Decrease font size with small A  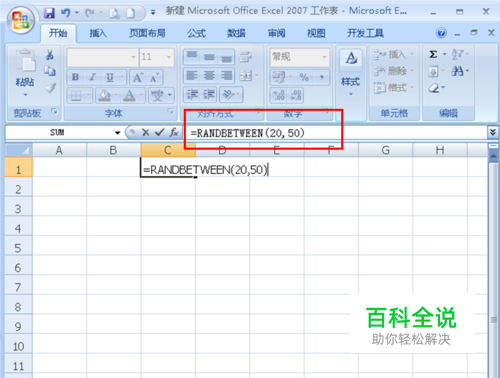(x=154, y=77)
